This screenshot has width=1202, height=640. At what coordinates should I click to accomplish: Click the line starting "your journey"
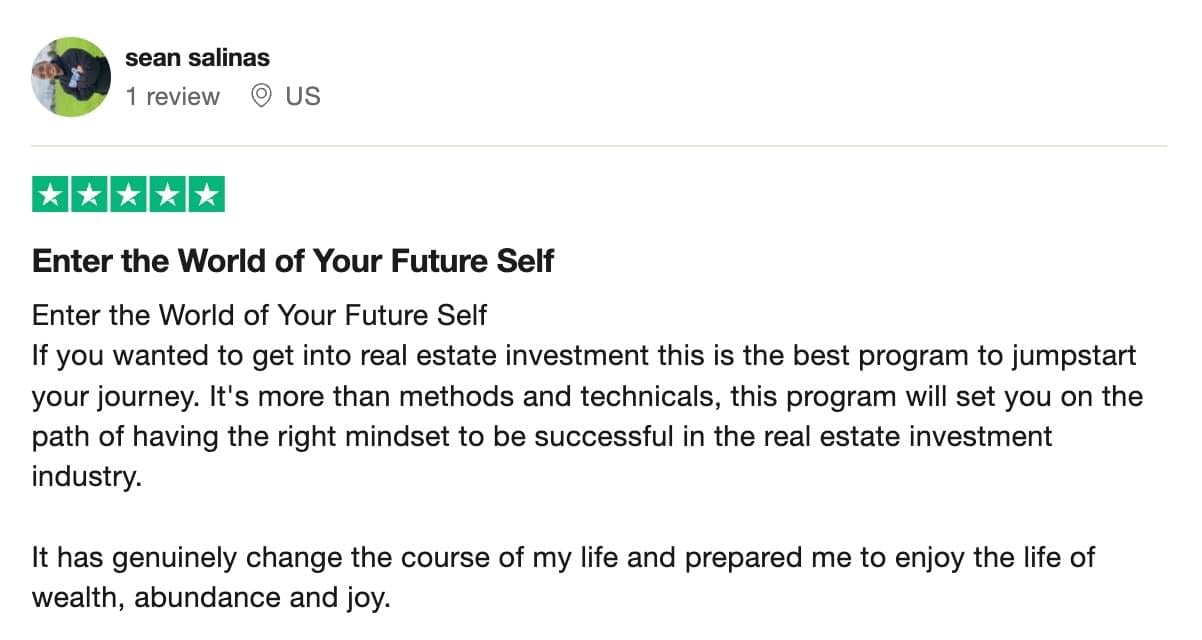click(x=587, y=396)
